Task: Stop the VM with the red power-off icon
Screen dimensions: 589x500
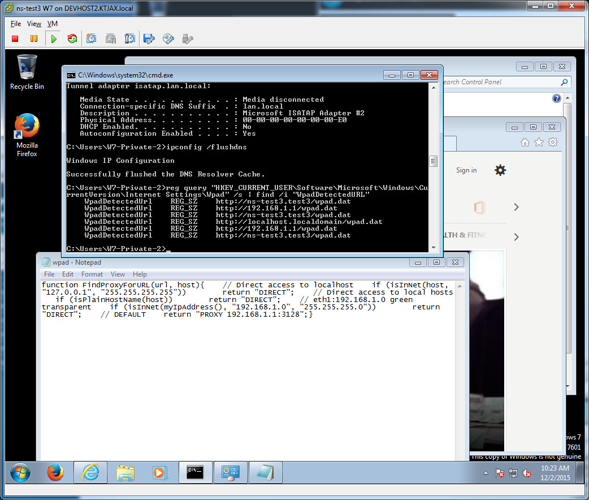Action: click(x=15, y=39)
